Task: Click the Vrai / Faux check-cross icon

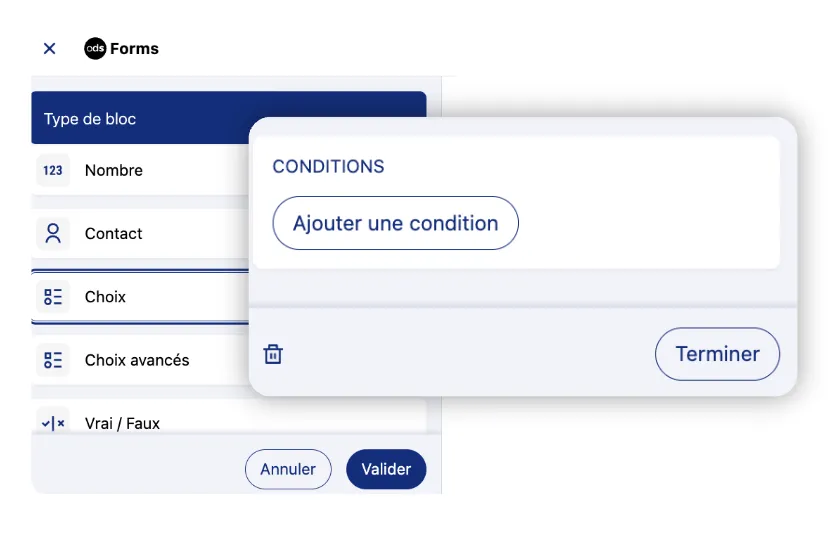Action: click(x=53, y=423)
